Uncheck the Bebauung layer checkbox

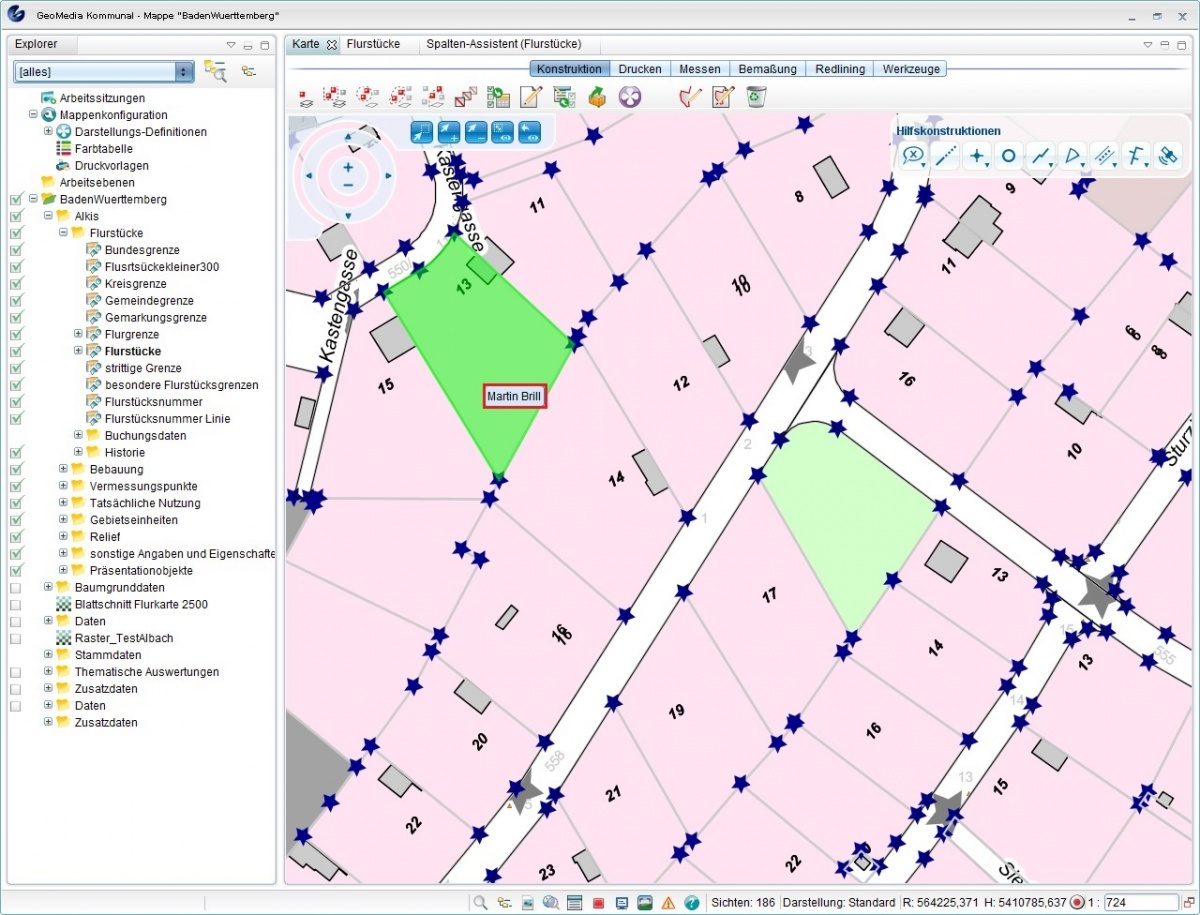[16, 469]
